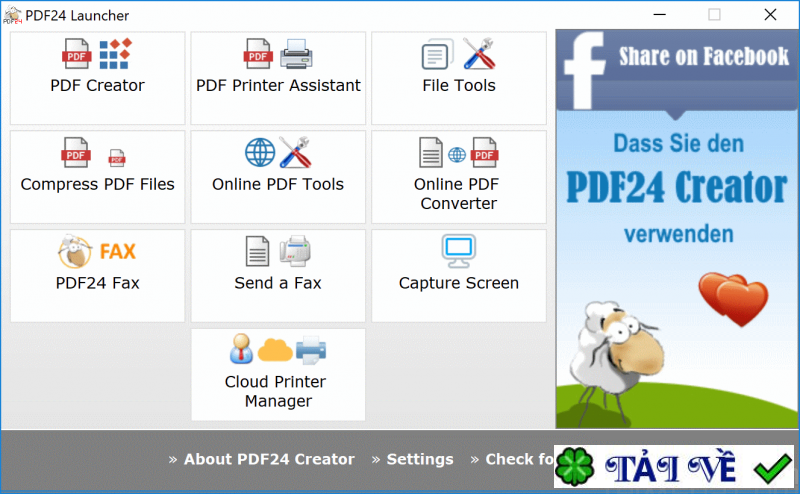Click the small globe icon in Online PDF Converter

(x=457, y=154)
